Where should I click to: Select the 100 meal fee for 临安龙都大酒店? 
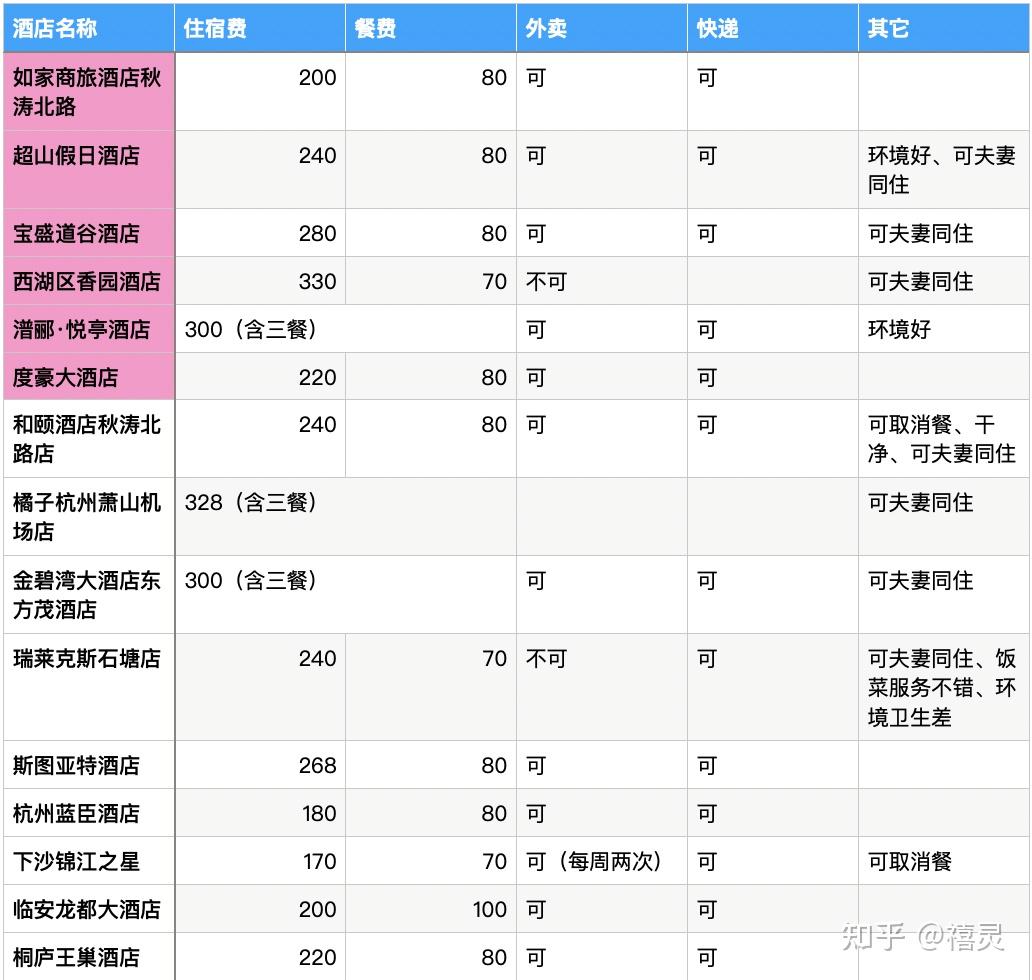coord(431,909)
